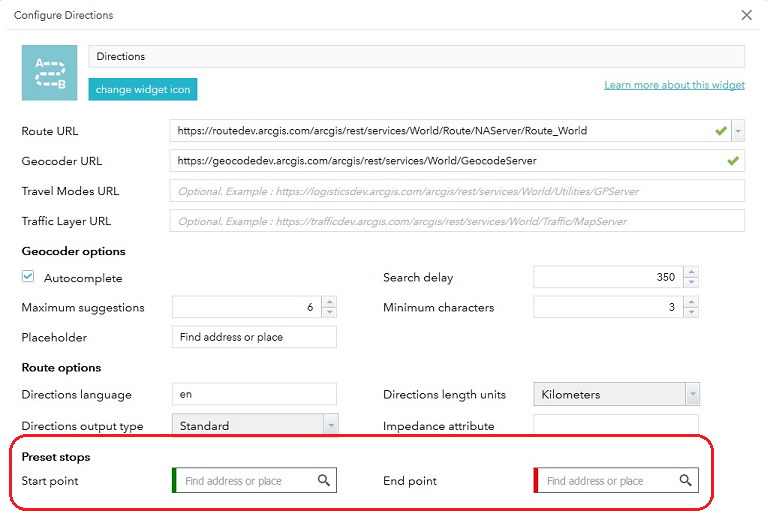Decrease Minimum characters with down arrow
The height and width of the screenshot is (514, 767).
tap(691, 313)
